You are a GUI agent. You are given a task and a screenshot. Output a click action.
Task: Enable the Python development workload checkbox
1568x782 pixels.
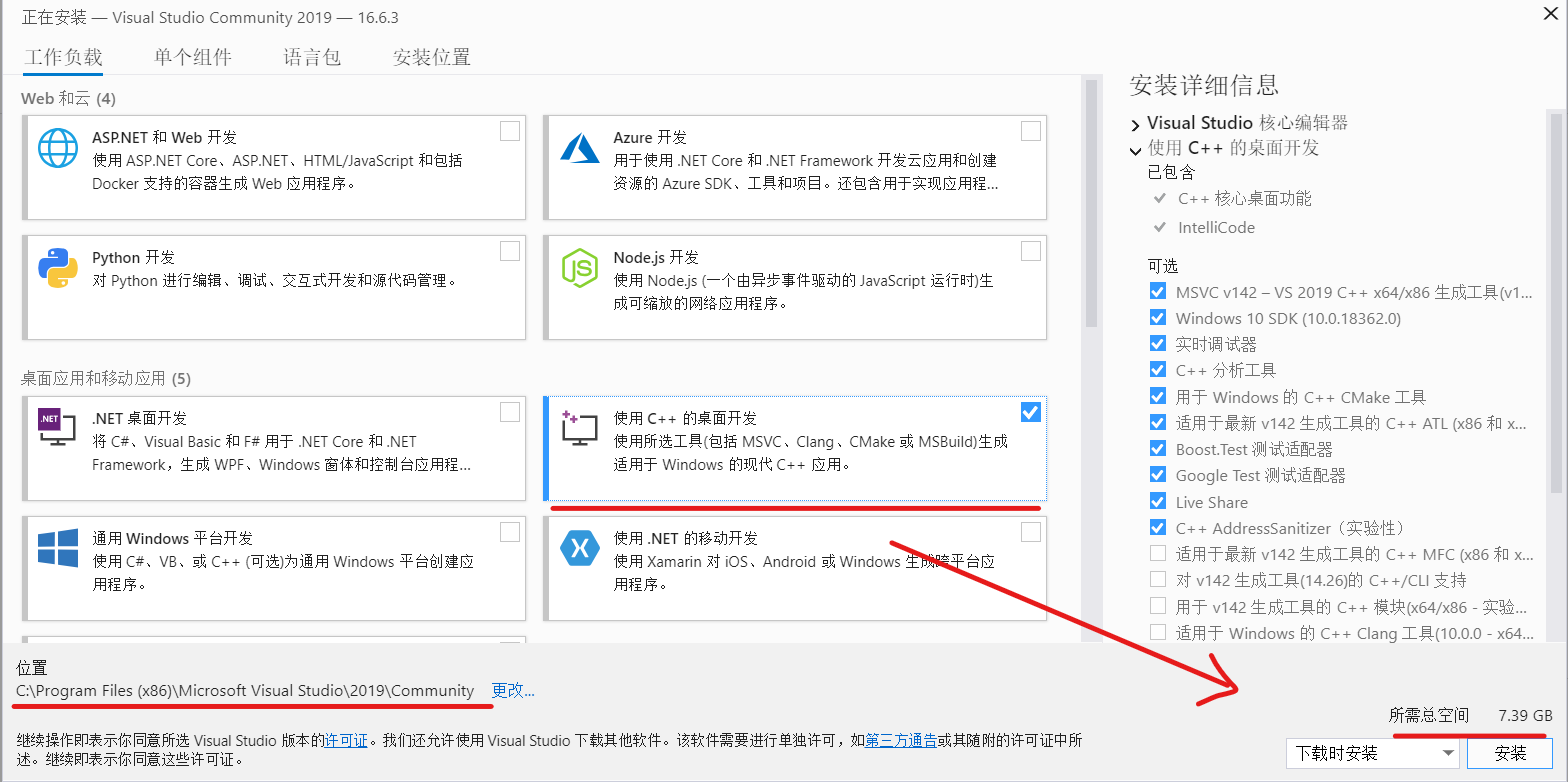[x=510, y=251]
